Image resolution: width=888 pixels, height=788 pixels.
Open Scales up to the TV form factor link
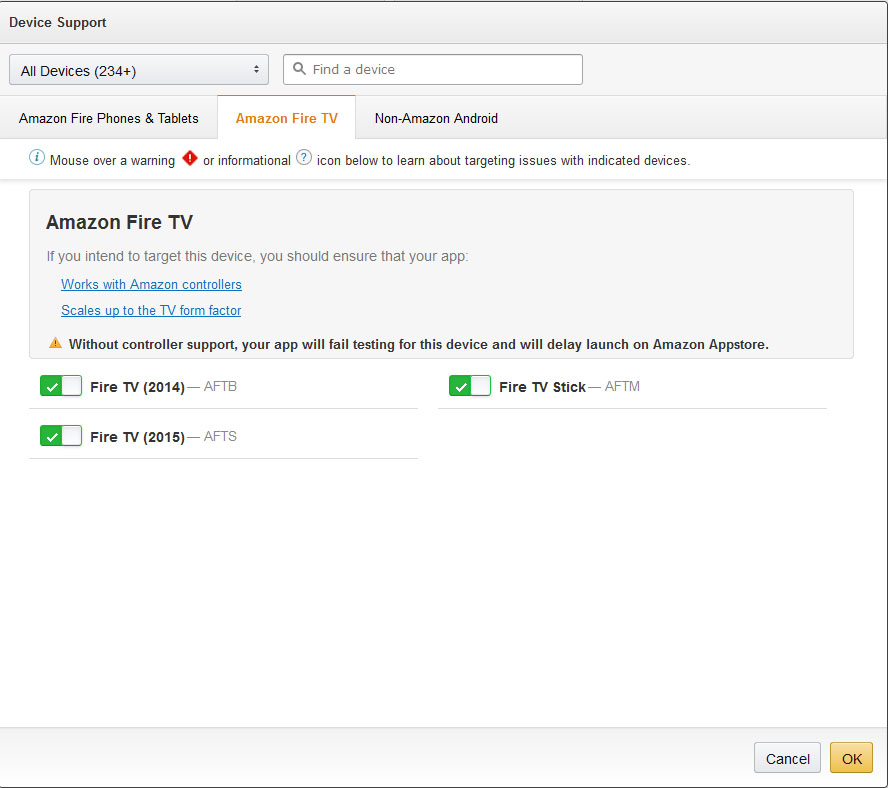point(151,310)
